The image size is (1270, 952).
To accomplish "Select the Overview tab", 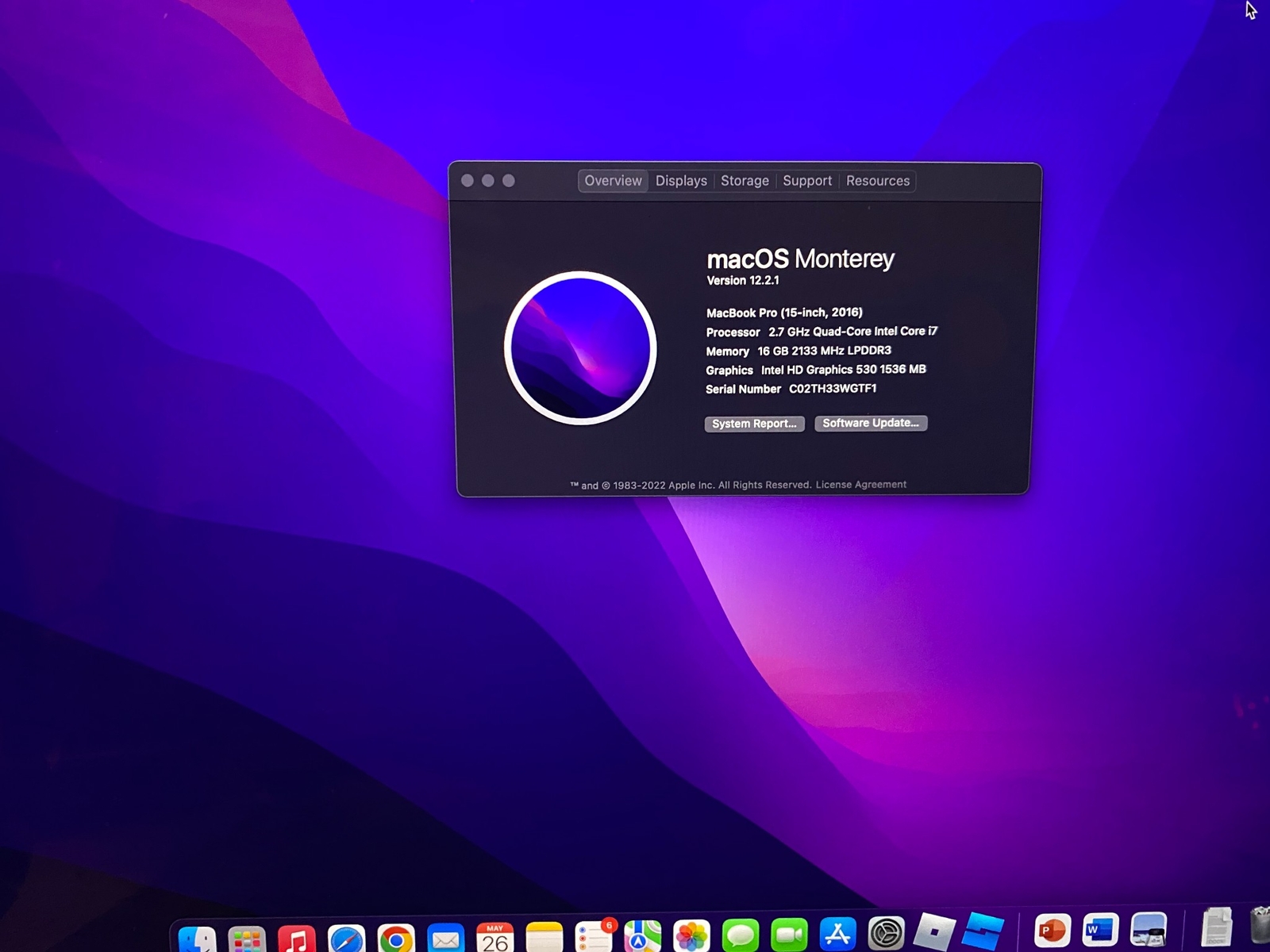I will pos(613,181).
